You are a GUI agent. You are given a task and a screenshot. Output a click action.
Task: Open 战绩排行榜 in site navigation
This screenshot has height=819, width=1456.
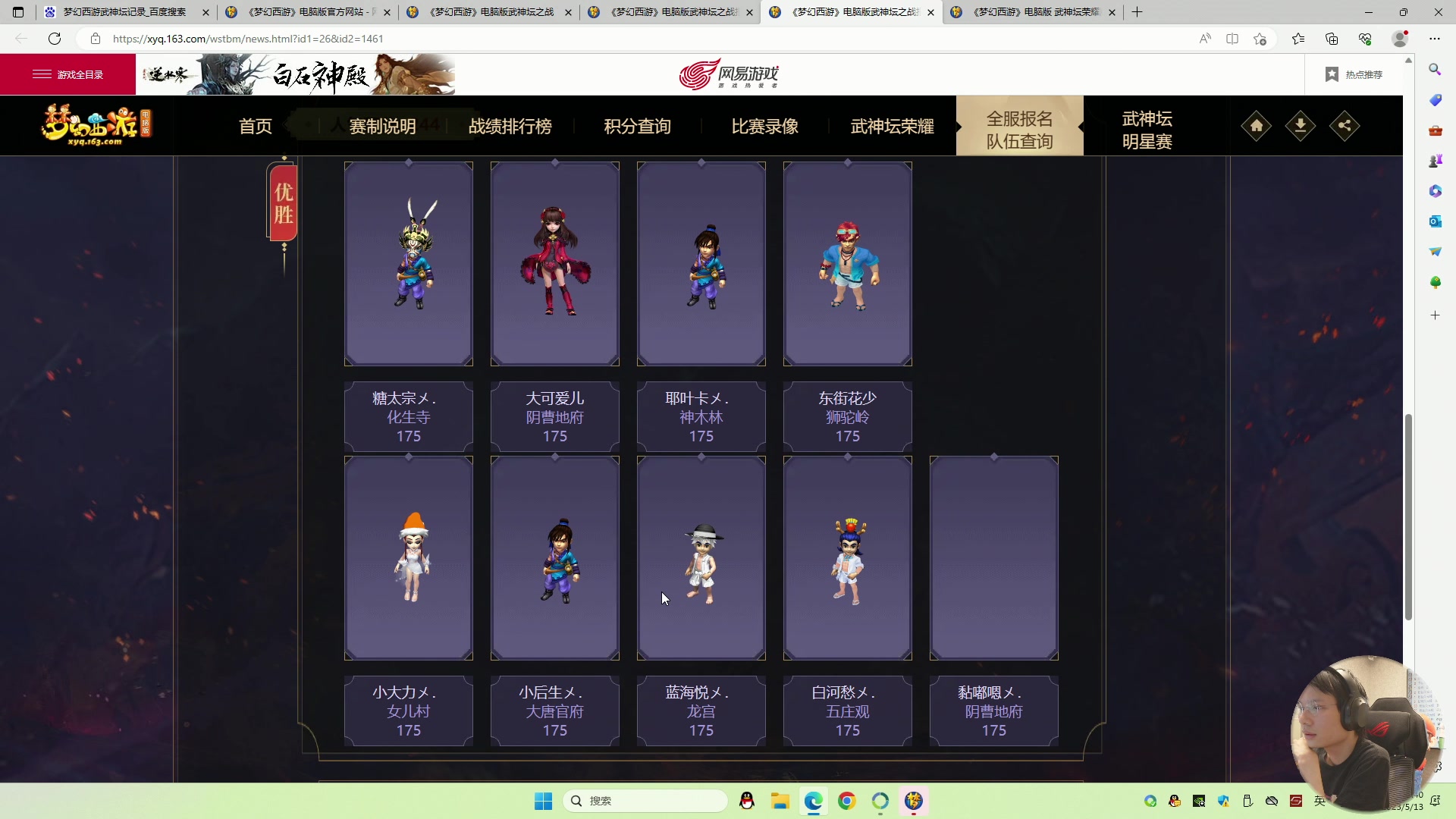[x=510, y=126]
